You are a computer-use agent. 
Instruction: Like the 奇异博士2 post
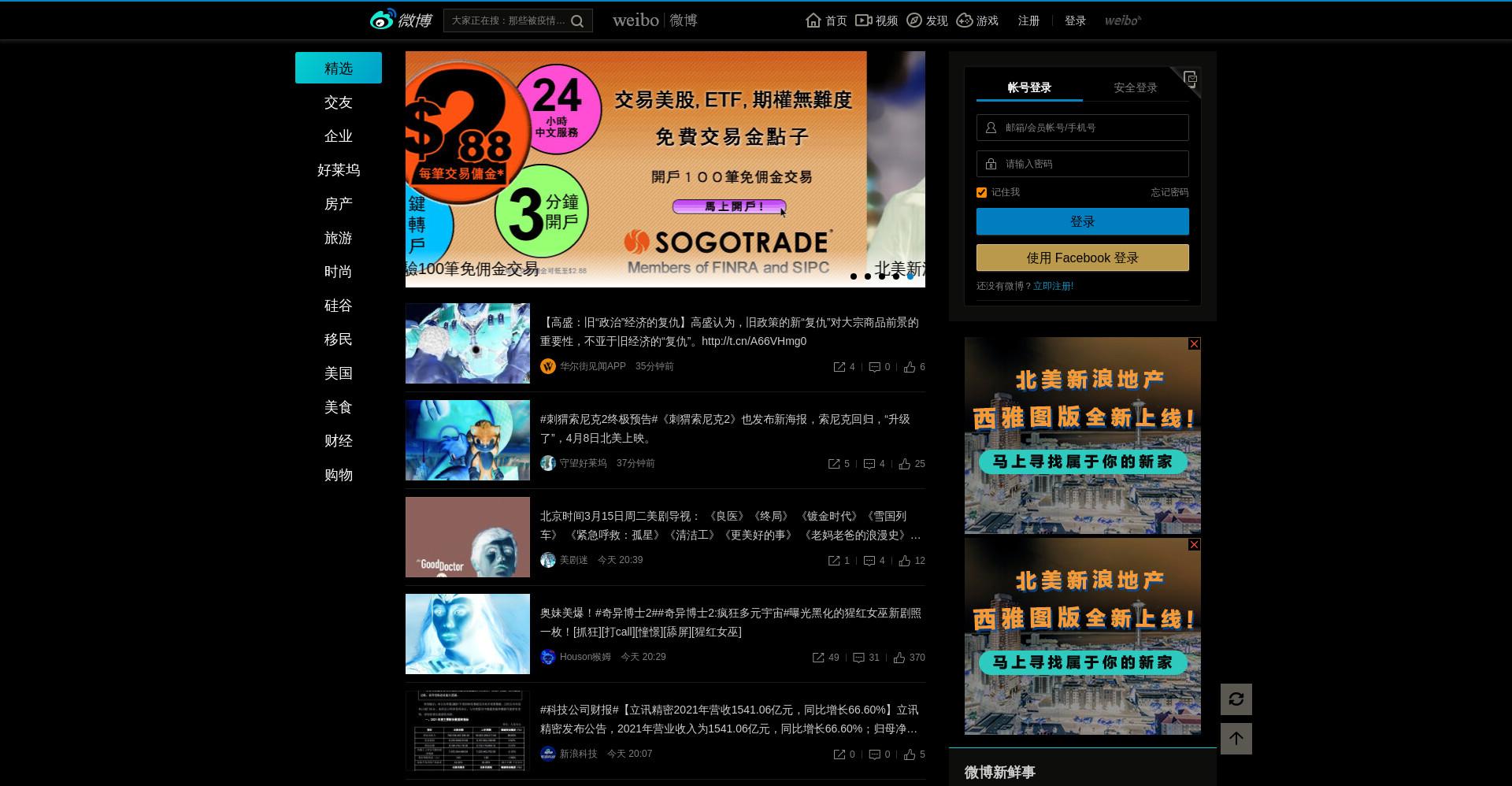899,658
